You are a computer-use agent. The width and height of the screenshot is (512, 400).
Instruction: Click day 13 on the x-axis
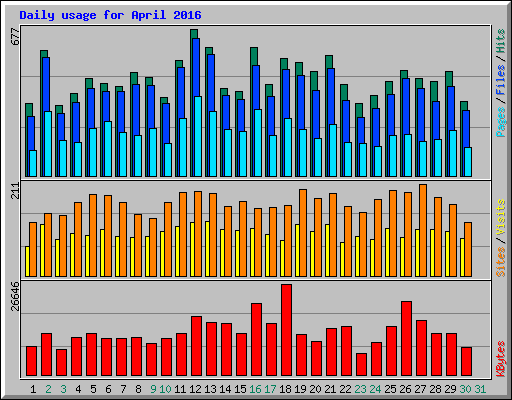[x=210, y=389]
